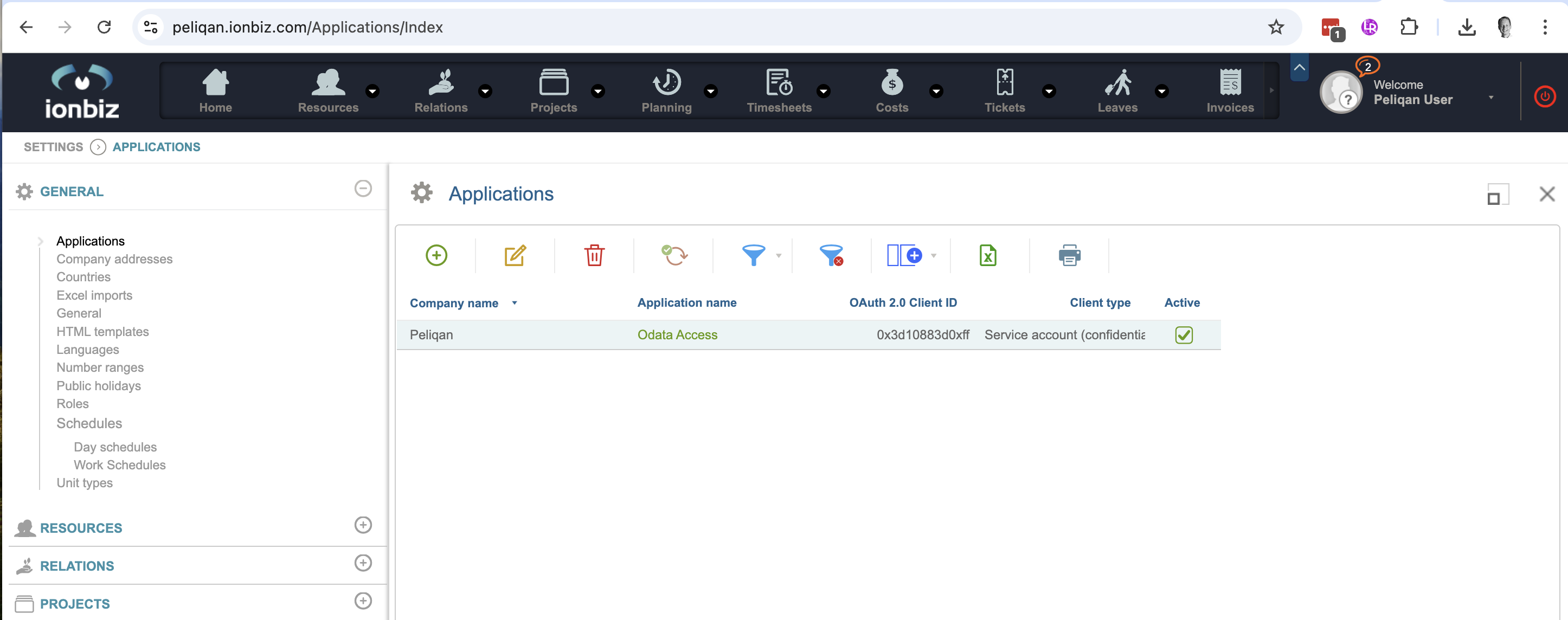Screen dimensions: 1568x620
Task: Sort by Company name column header
Action: point(453,303)
